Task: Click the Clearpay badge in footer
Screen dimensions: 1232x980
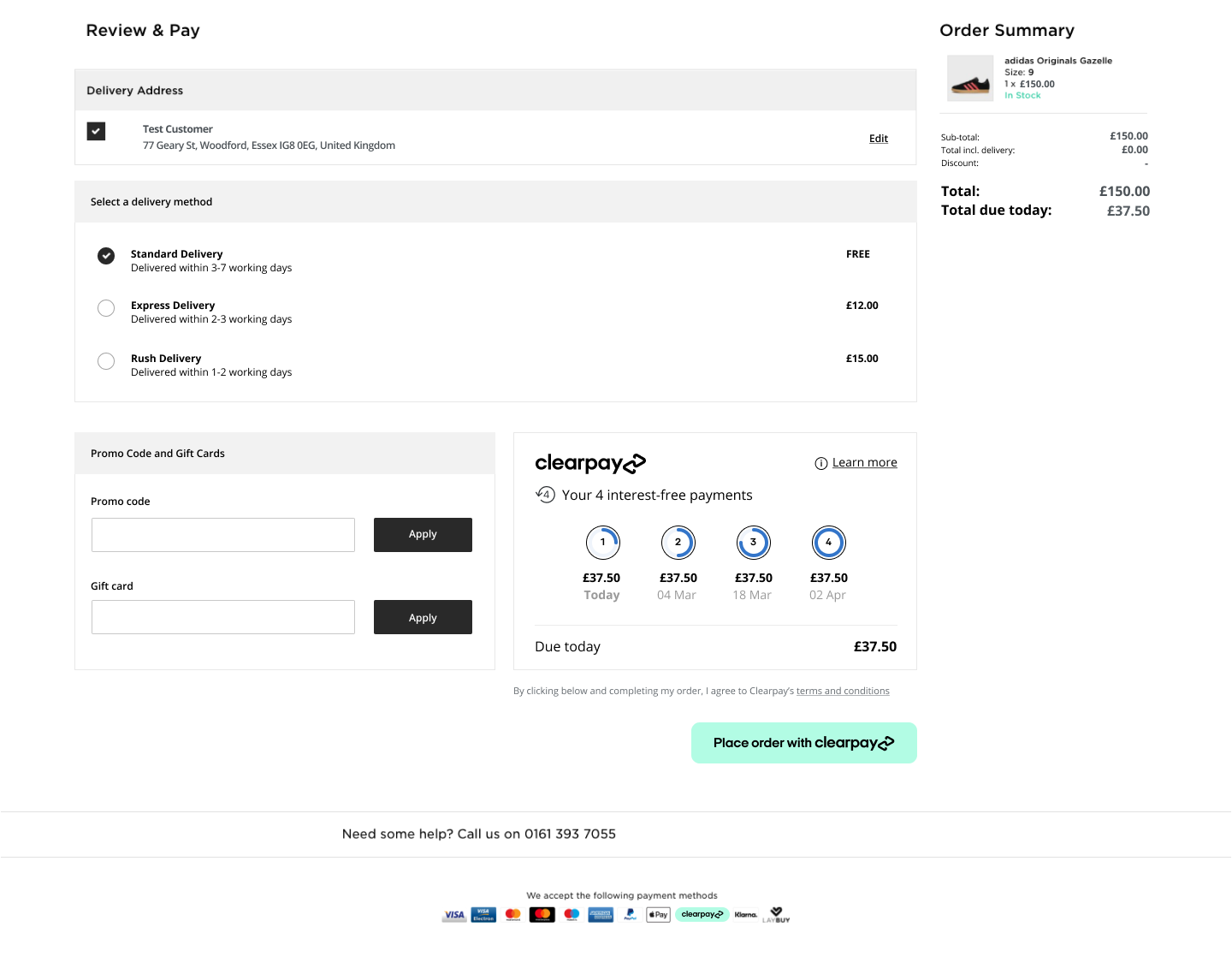Action: coord(702,914)
